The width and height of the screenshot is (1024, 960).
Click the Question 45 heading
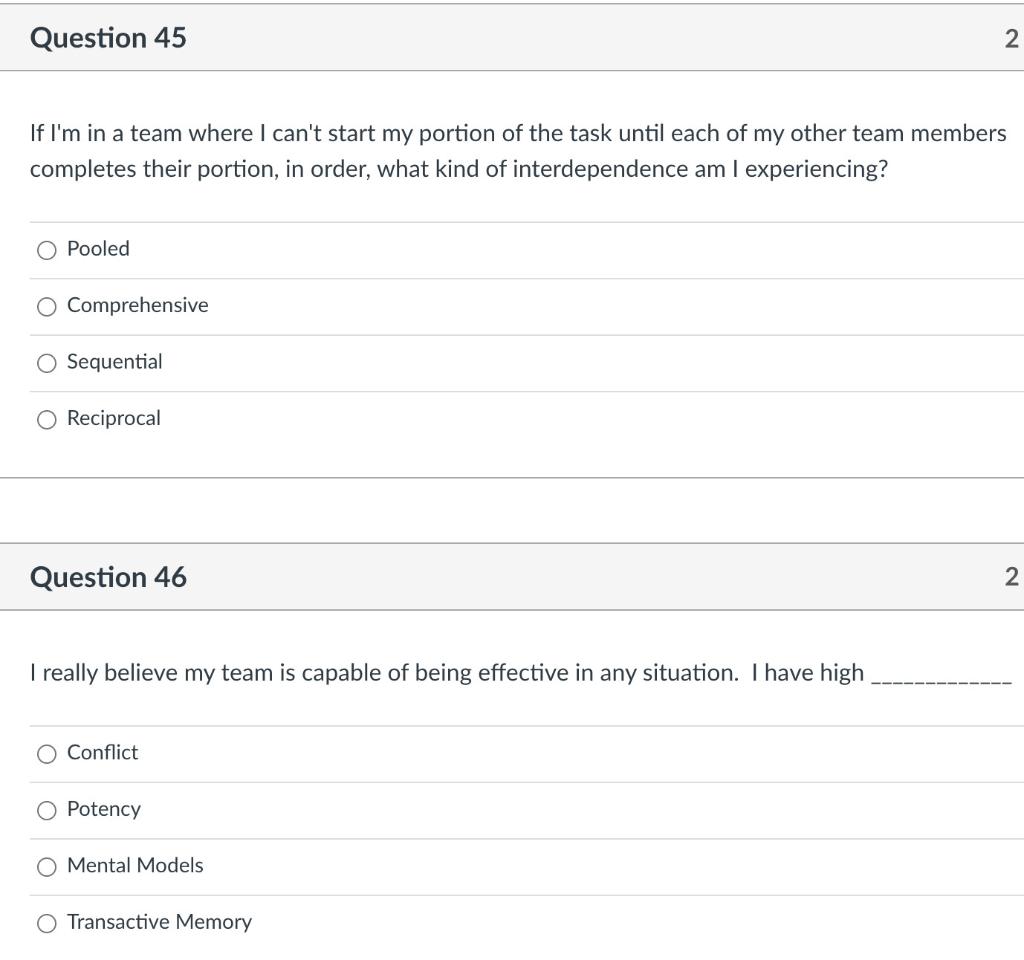tap(108, 38)
